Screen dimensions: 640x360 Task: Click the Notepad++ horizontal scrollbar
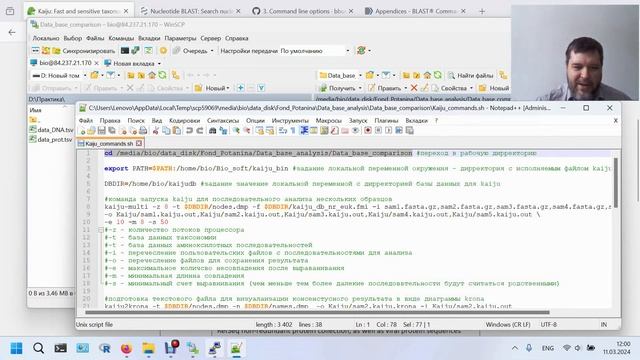(x=317, y=313)
